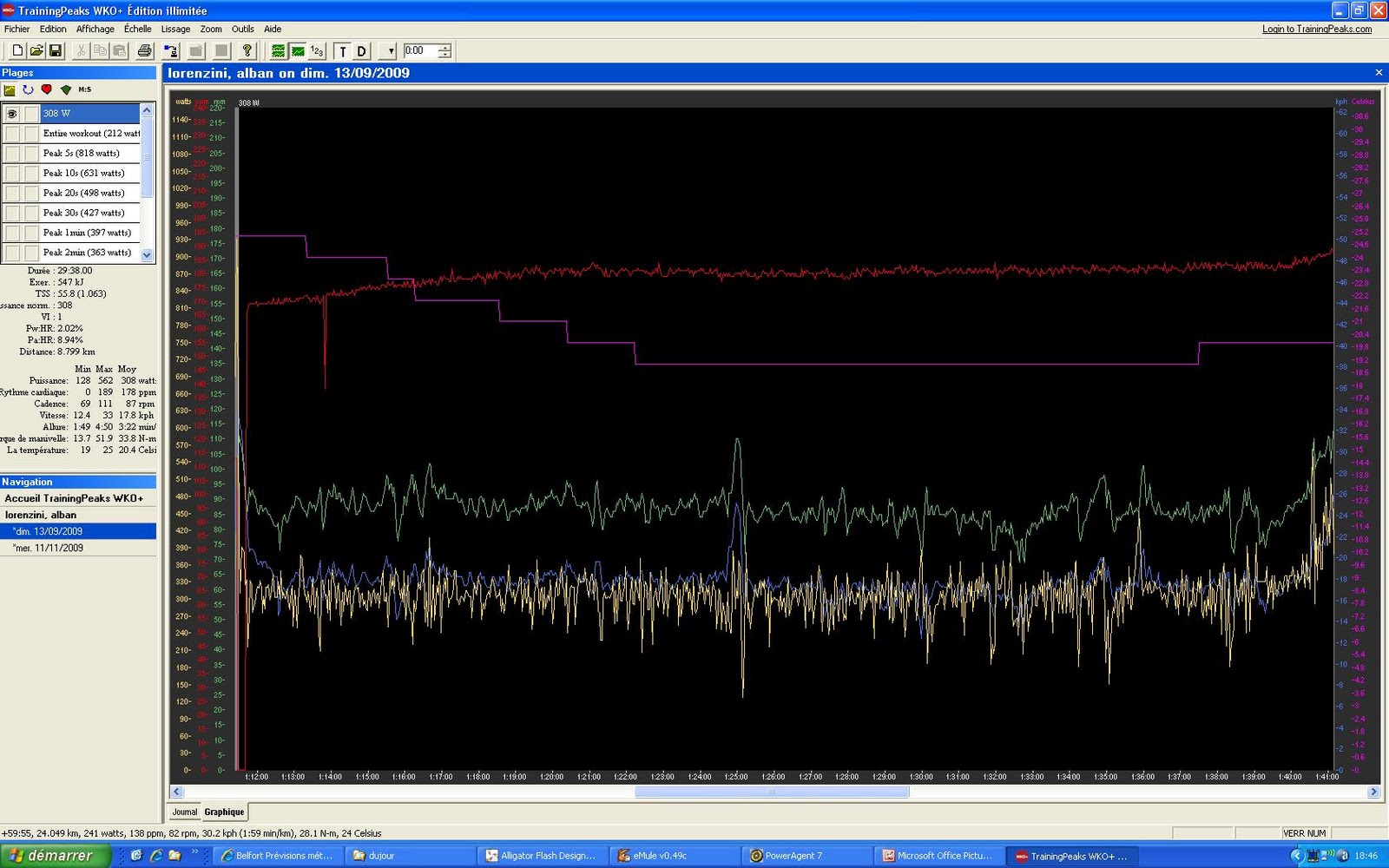Click the graph scrollbar left arrow
Image resolution: width=1389 pixels, height=868 pixels.
[x=177, y=792]
